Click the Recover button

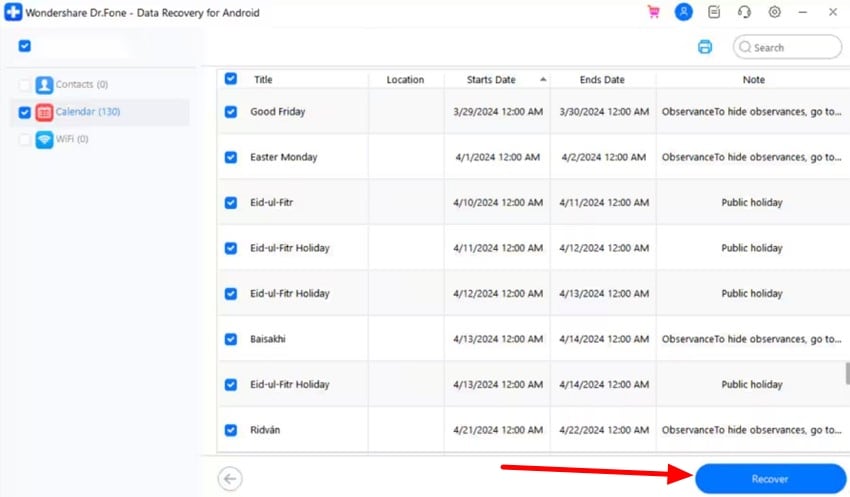coord(770,479)
